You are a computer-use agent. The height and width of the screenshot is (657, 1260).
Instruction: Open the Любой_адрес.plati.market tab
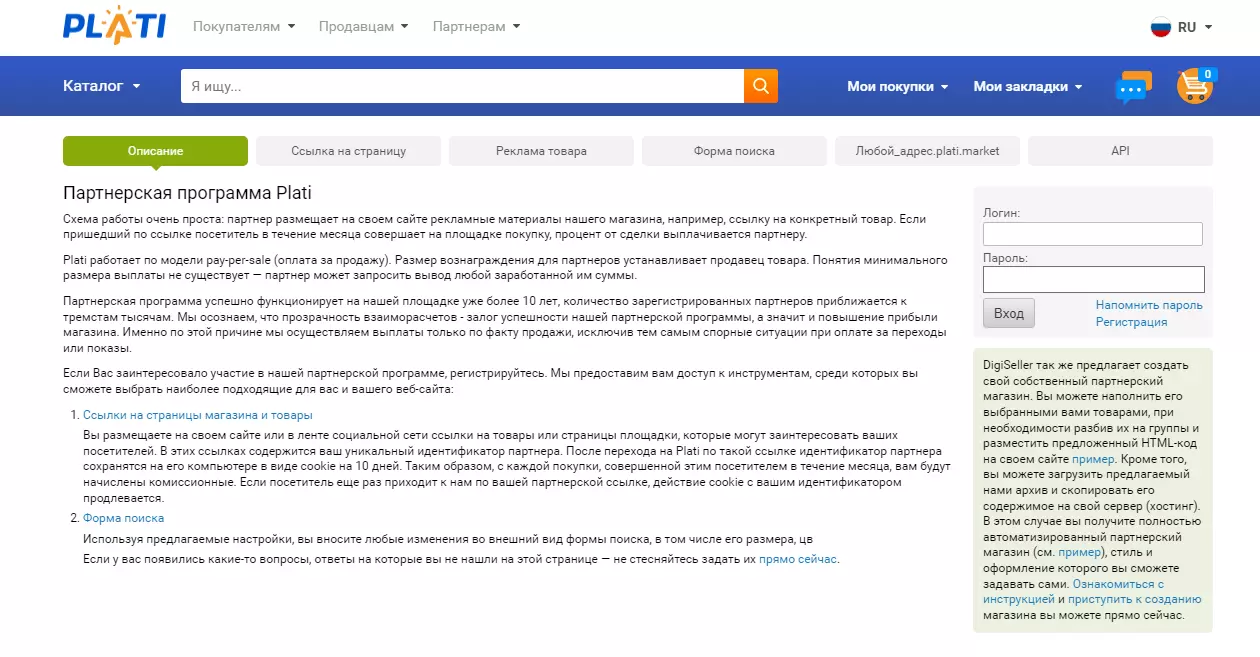pyautogui.click(x=927, y=151)
